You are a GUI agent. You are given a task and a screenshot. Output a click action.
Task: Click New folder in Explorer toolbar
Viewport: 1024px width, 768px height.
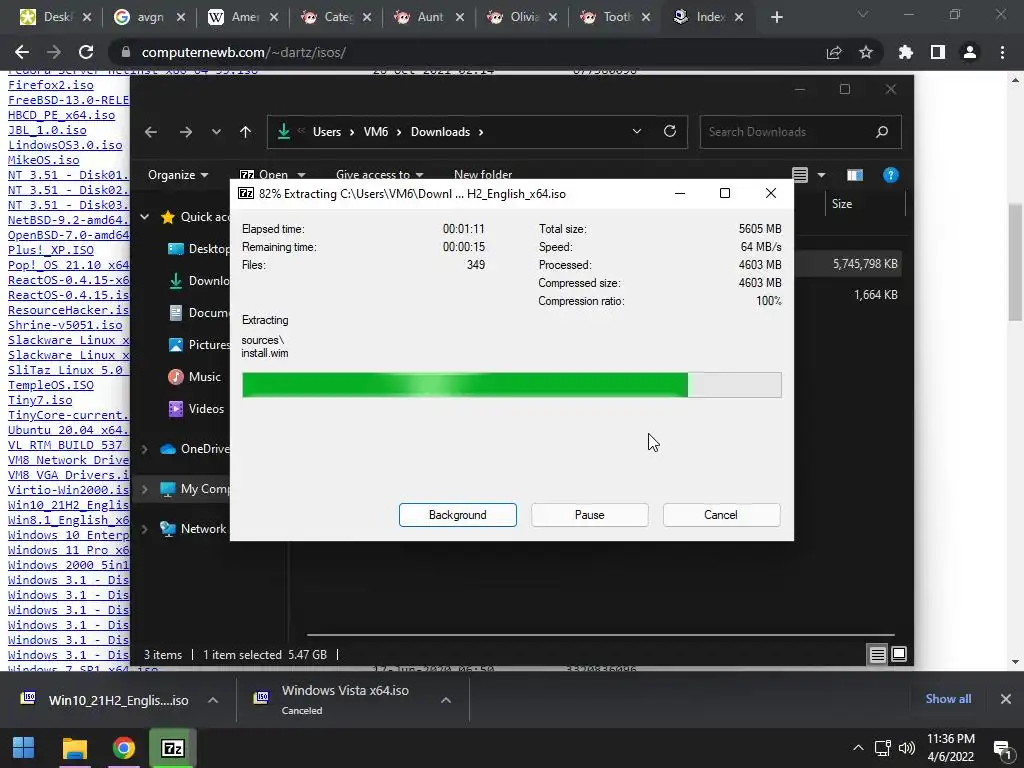(483, 174)
